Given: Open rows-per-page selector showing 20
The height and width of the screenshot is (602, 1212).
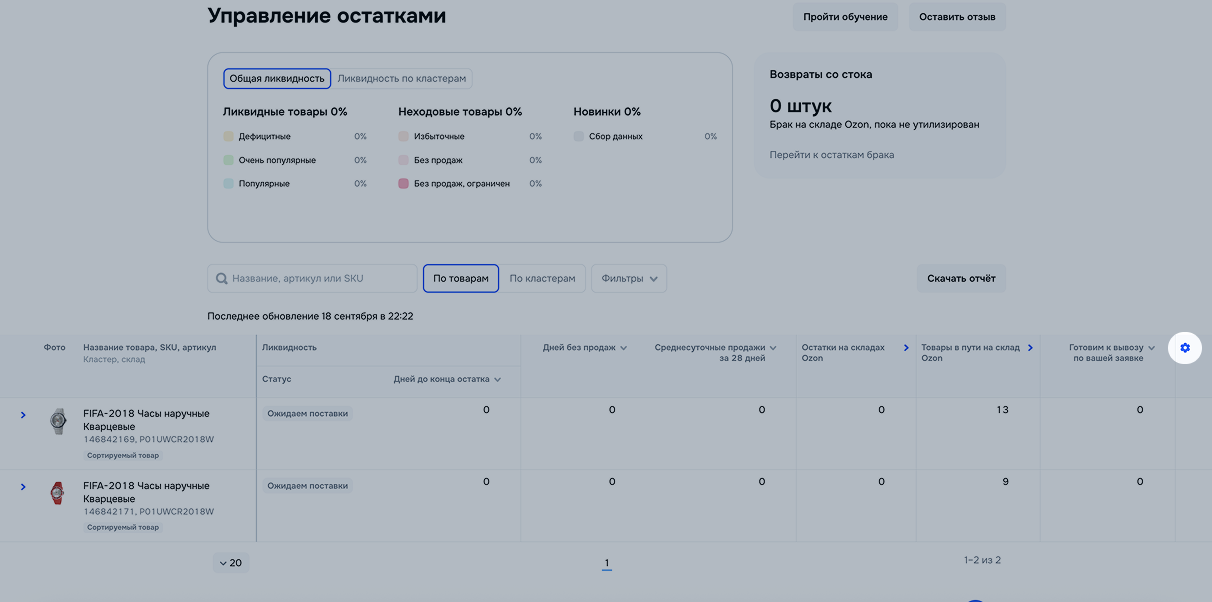Looking at the screenshot, I should [x=230, y=563].
